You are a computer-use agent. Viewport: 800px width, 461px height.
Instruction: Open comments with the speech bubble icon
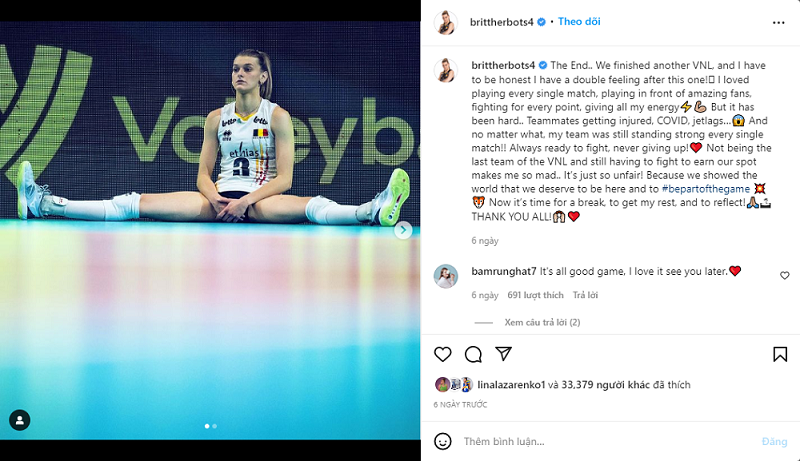[473, 354]
